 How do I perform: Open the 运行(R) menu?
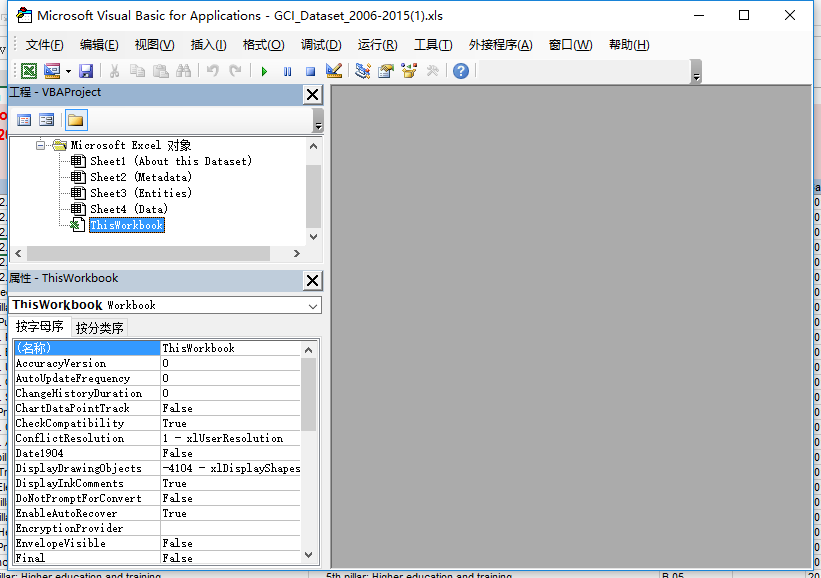(378, 45)
